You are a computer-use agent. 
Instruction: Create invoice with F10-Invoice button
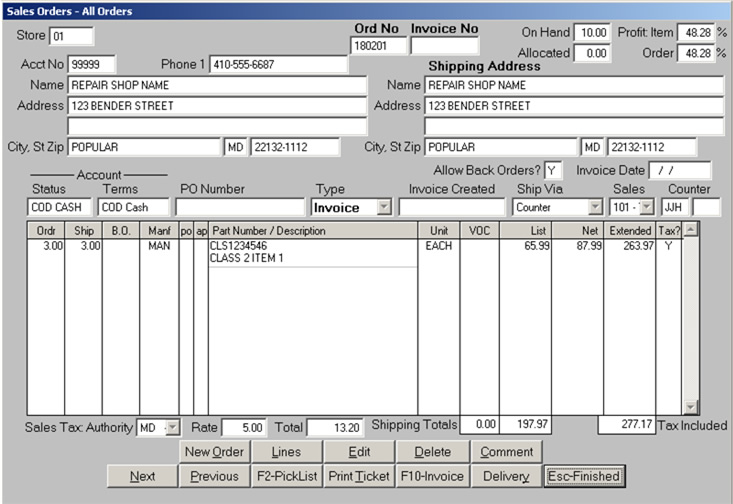(x=432, y=476)
